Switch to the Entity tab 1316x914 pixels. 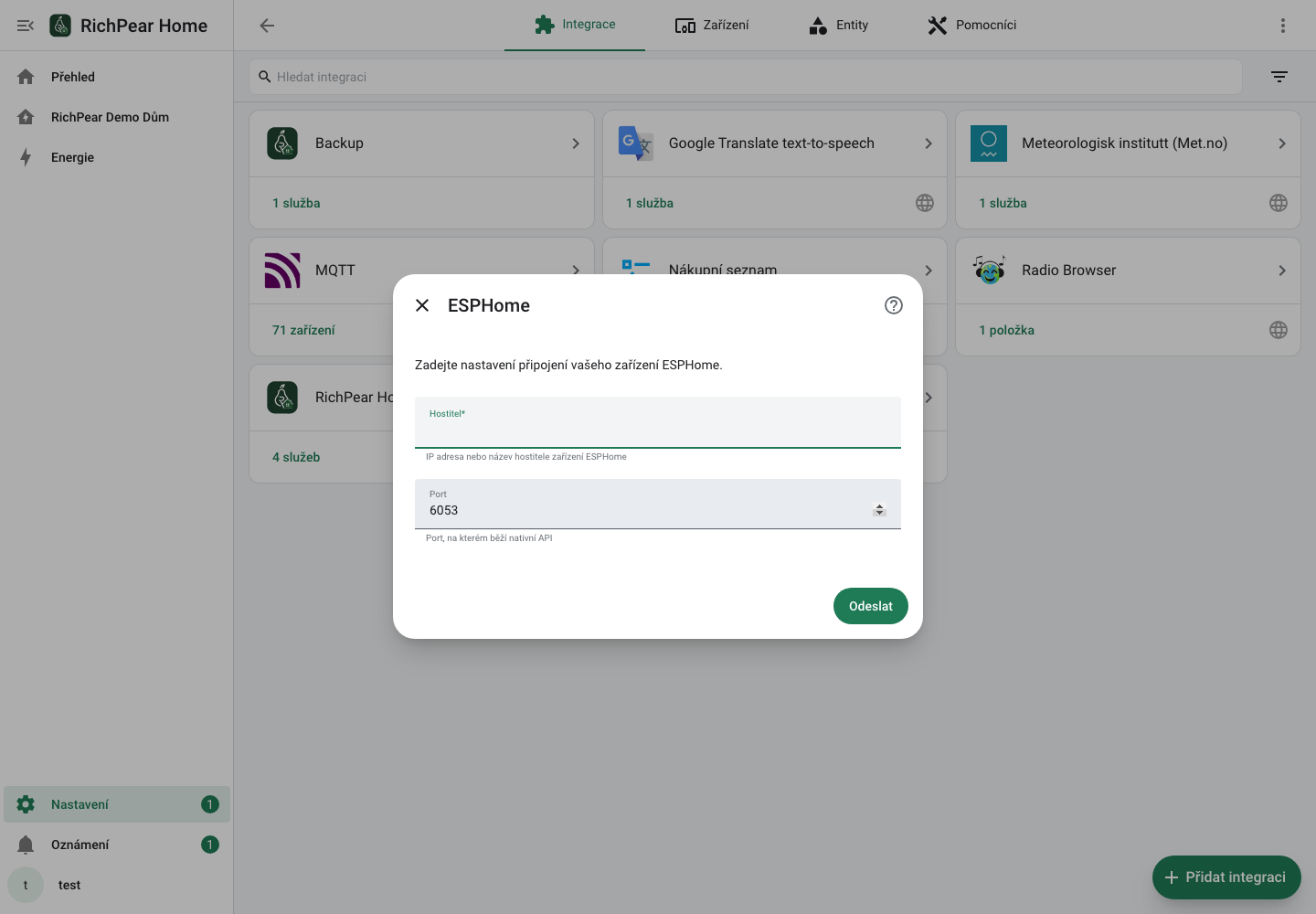838,25
